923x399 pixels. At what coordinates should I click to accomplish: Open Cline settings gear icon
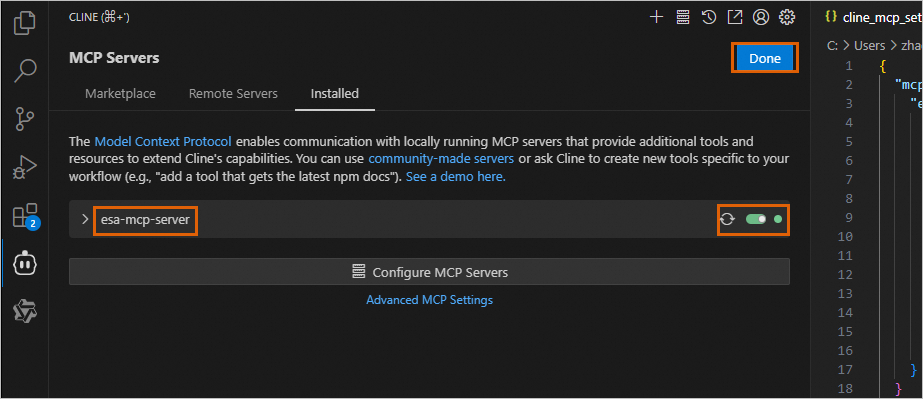coord(787,17)
